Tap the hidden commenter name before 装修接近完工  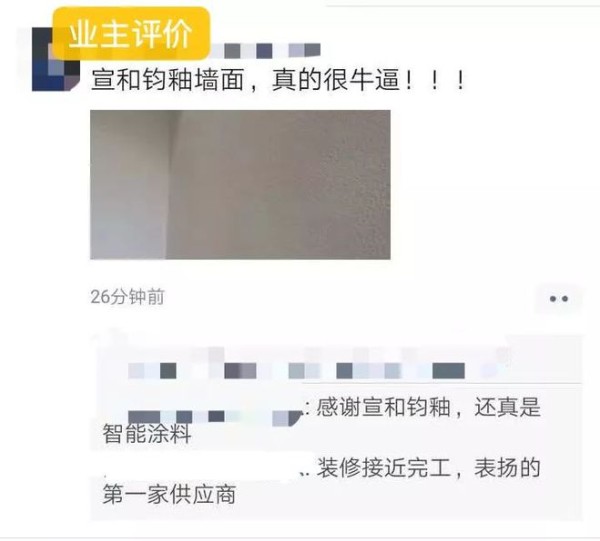click(201, 468)
